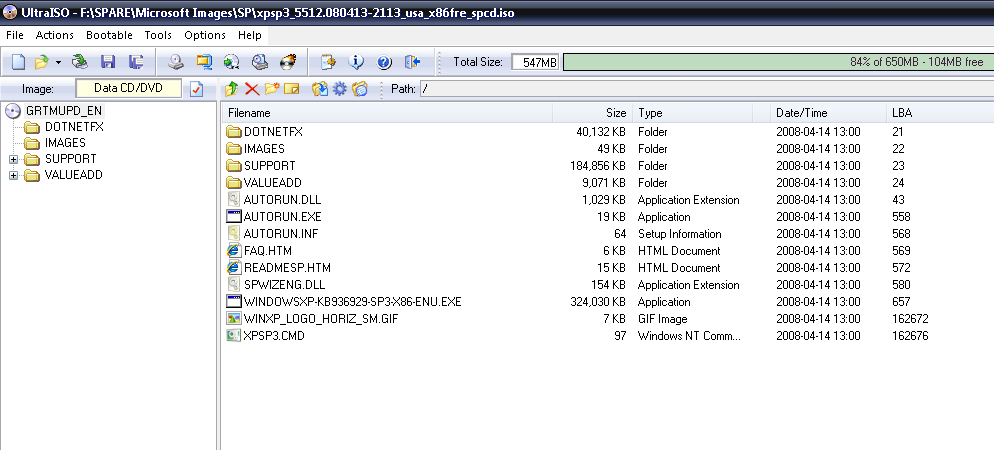Viewport: 994px width, 450px height.
Task: Click the notepad with gear toolbar icon
Action: click(328, 62)
